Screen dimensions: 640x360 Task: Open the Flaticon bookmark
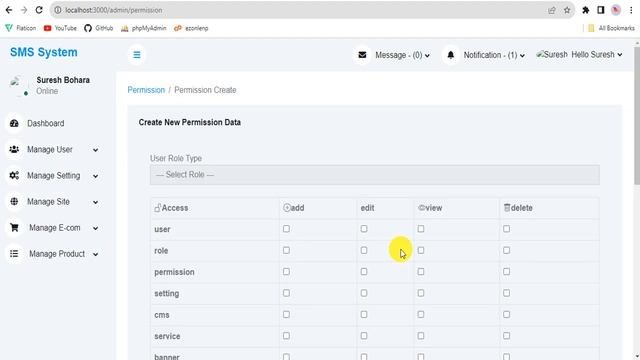(x=20, y=28)
